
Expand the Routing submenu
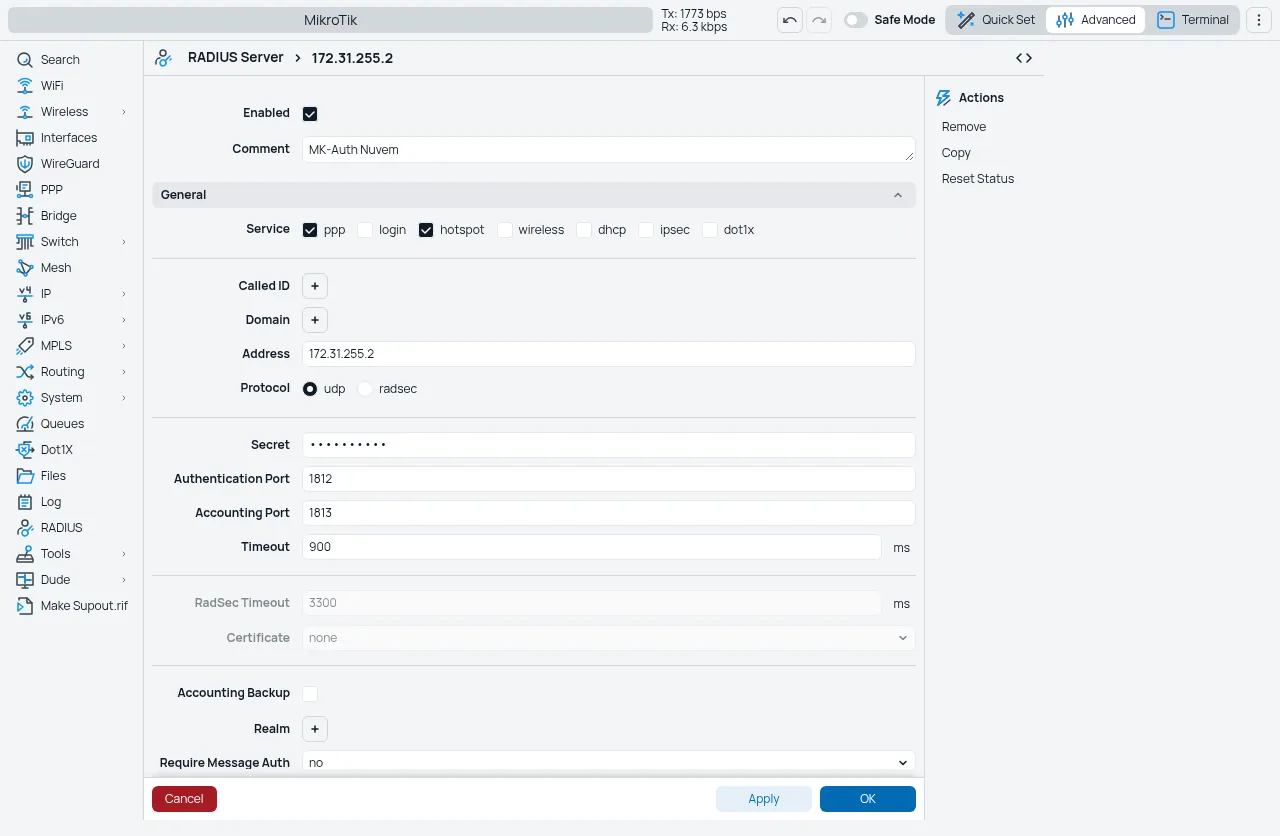coord(124,372)
